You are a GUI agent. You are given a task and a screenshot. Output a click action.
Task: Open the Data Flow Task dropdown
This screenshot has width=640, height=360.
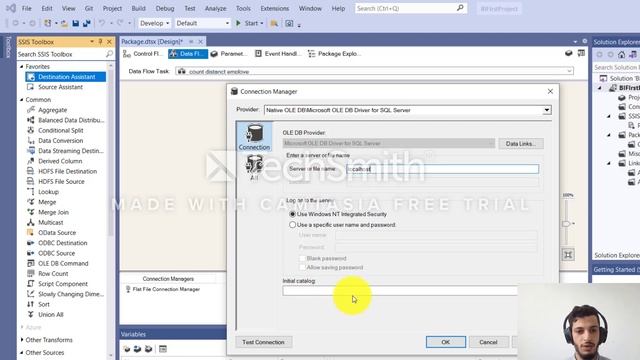(569, 71)
